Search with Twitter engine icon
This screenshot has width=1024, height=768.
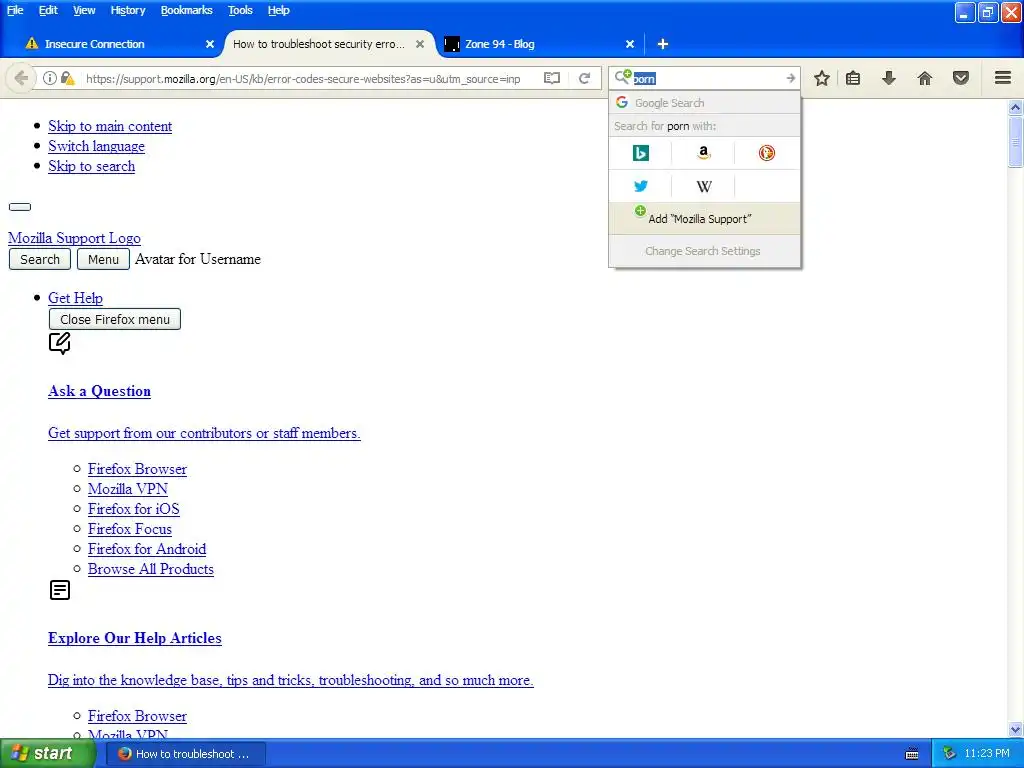click(x=641, y=186)
